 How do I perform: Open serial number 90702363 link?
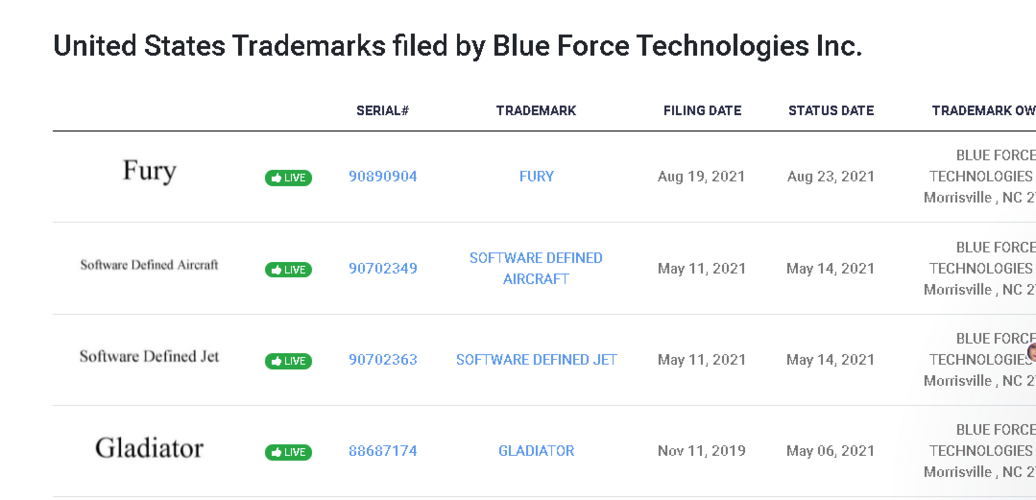pyautogui.click(x=383, y=359)
